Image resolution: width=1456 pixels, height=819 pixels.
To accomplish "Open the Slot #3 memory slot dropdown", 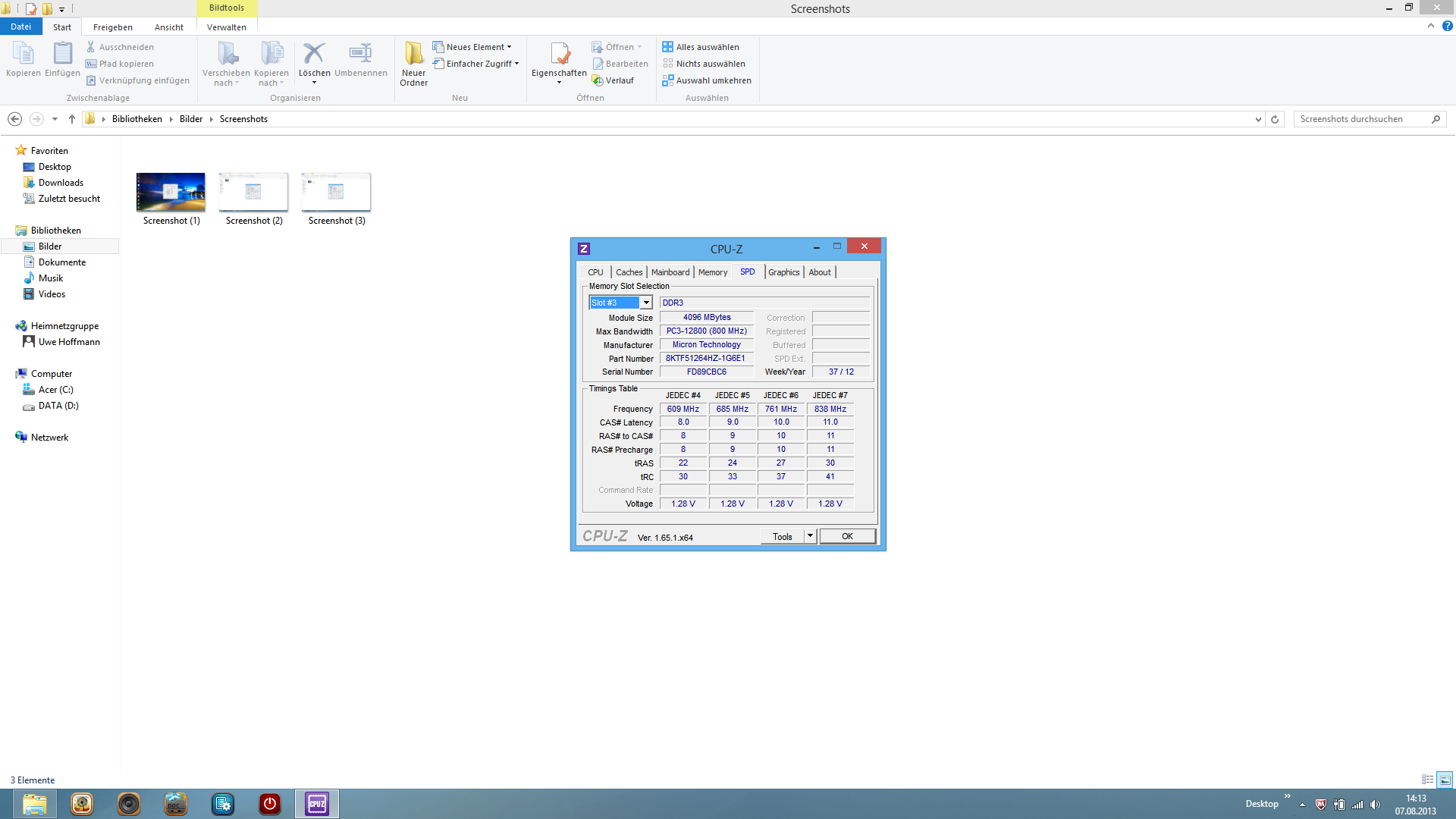I will tap(646, 303).
